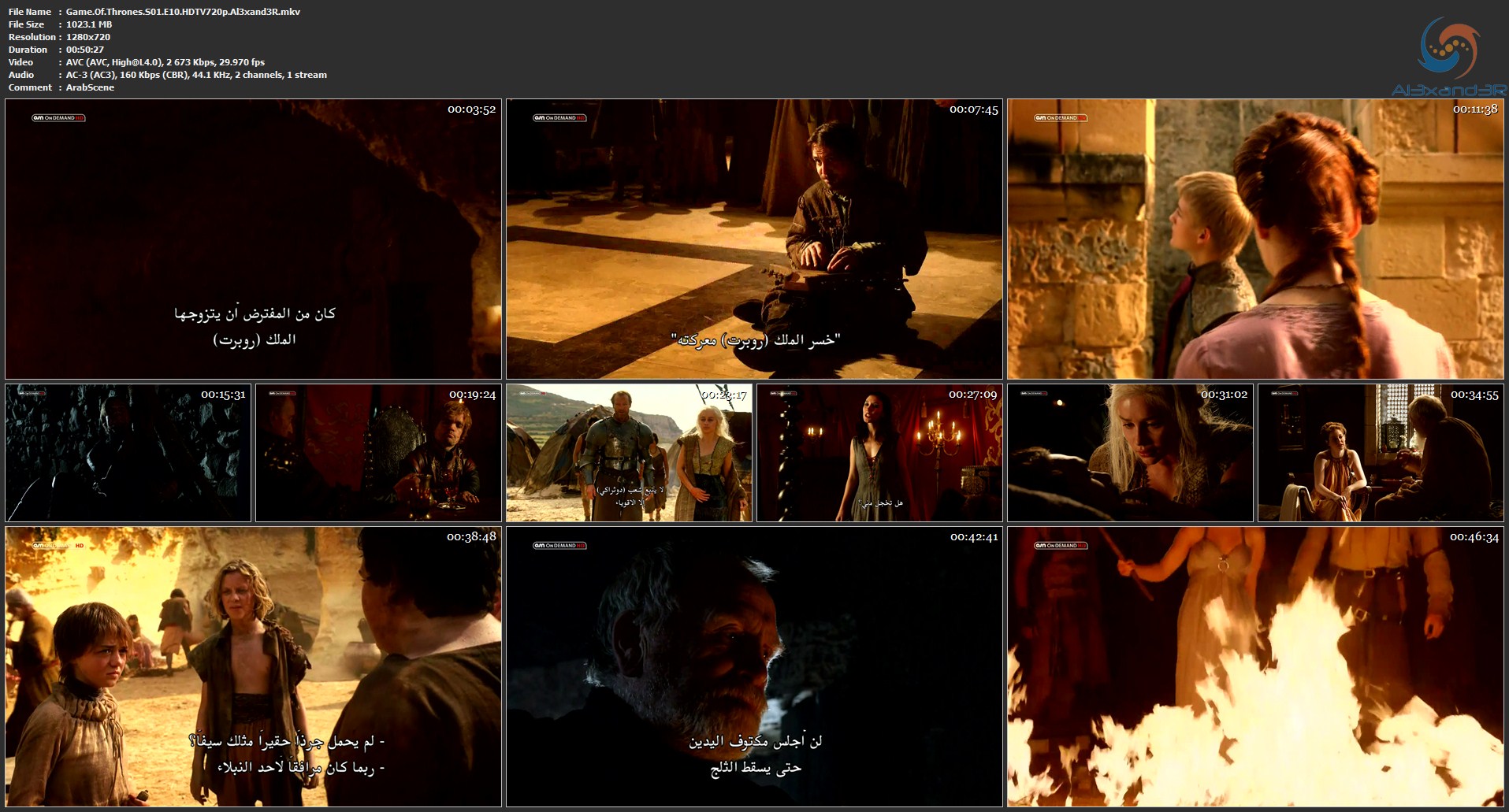Choose the thumbnail timestamped 00:27:09
Viewport: 1509px width, 812px height.
click(879, 453)
